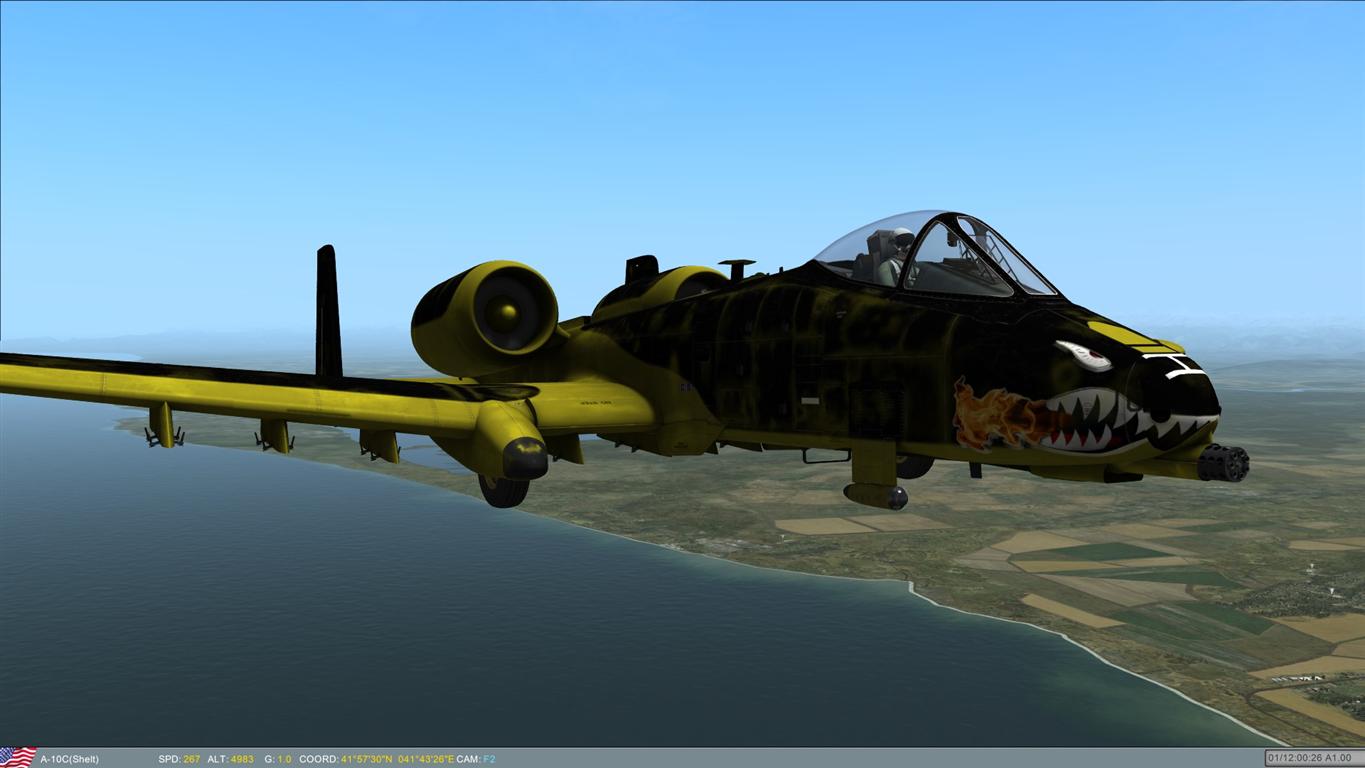Click the CAM F2 camera indicator
Image resolution: width=1365 pixels, height=768 pixels.
pyautogui.click(x=476, y=760)
